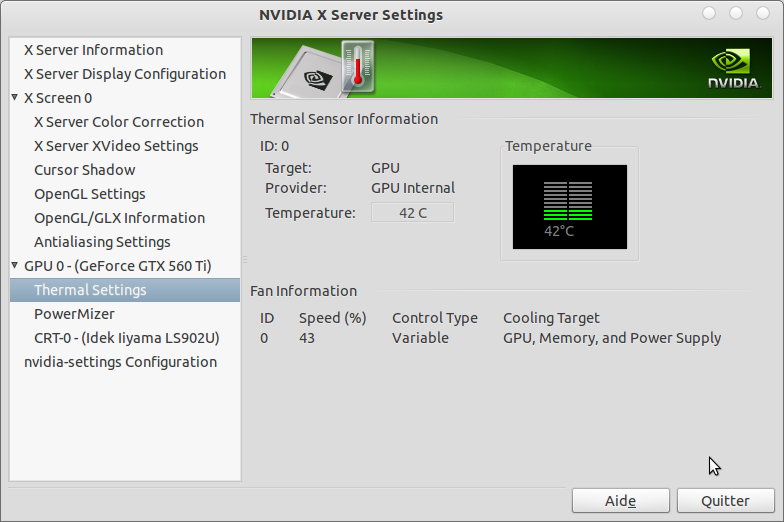Collapse the X Screen 0 tree node

coord(15,98)
